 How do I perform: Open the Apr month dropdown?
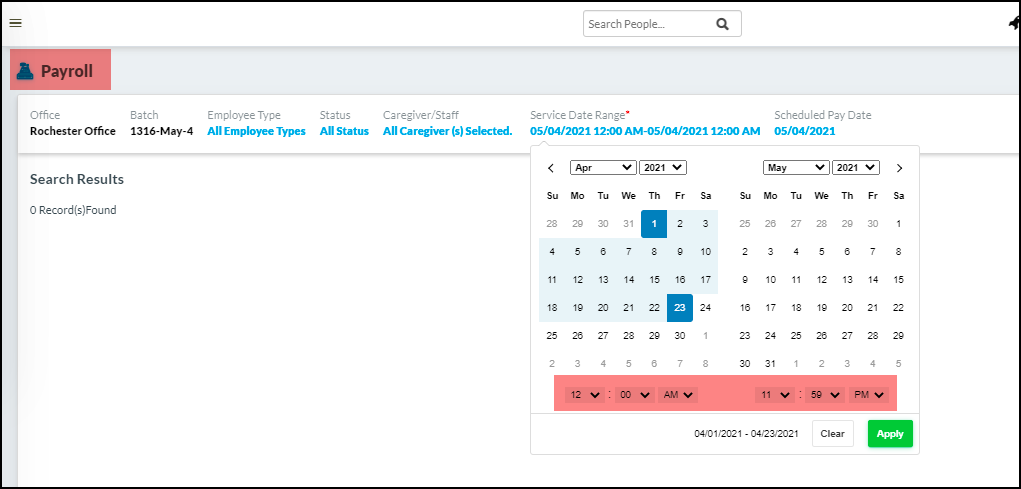pos(602,168)
